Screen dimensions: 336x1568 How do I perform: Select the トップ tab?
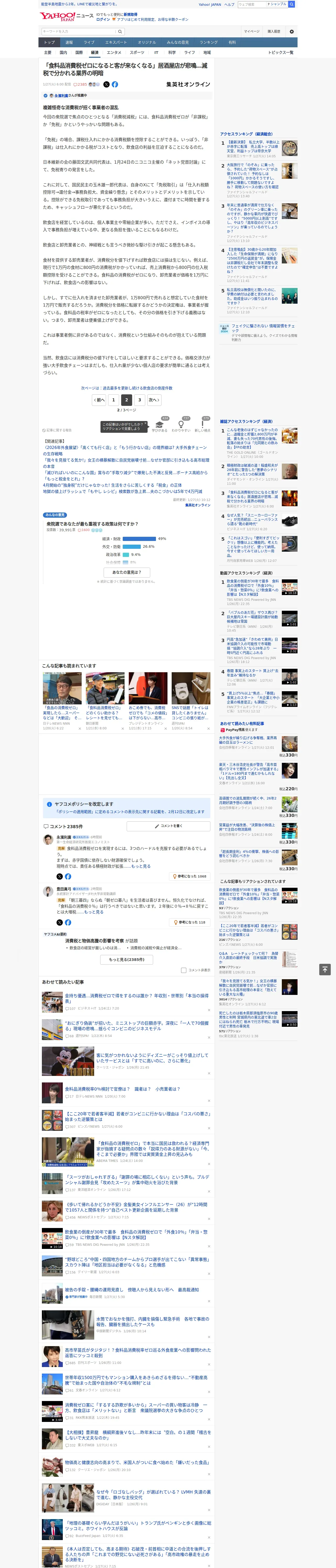tap(49, 43)
